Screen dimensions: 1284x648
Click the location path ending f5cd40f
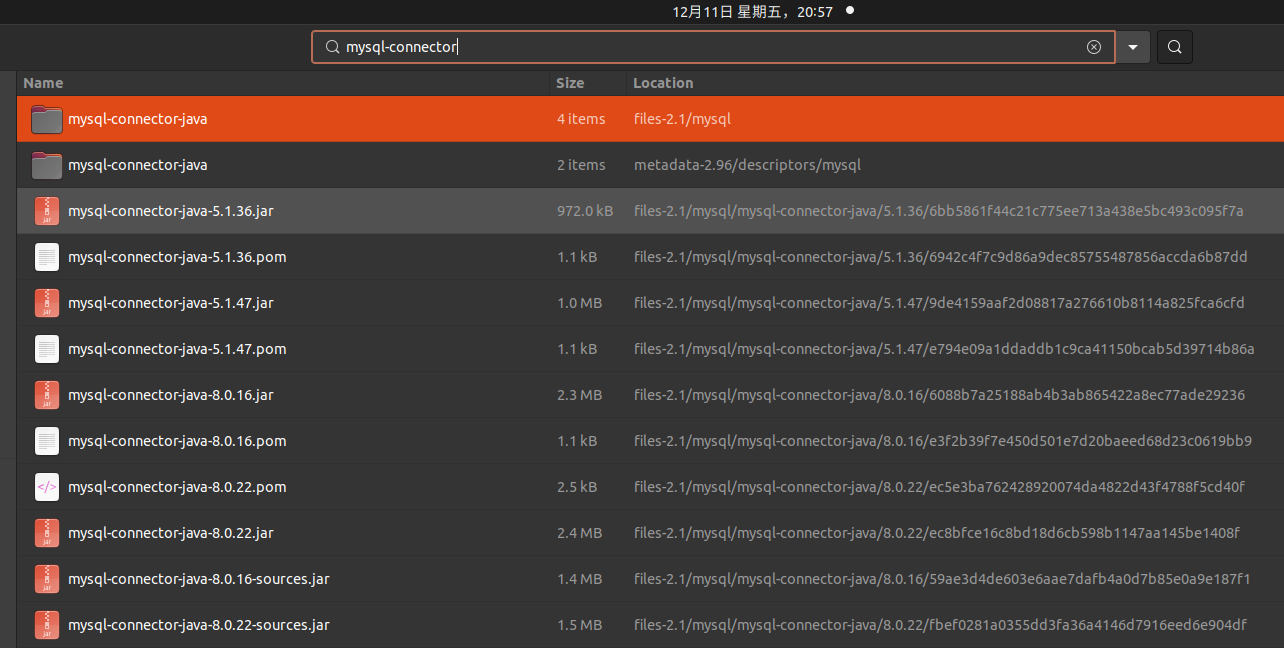point(940,487)
